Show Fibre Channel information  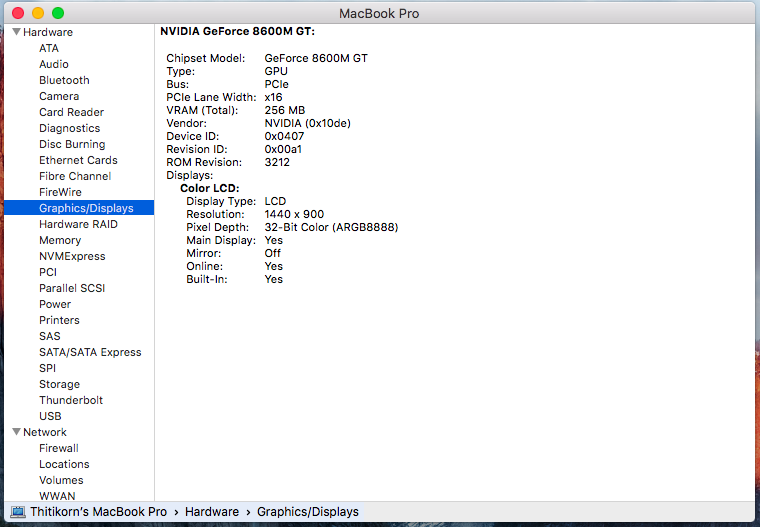[x=75, y=176]
